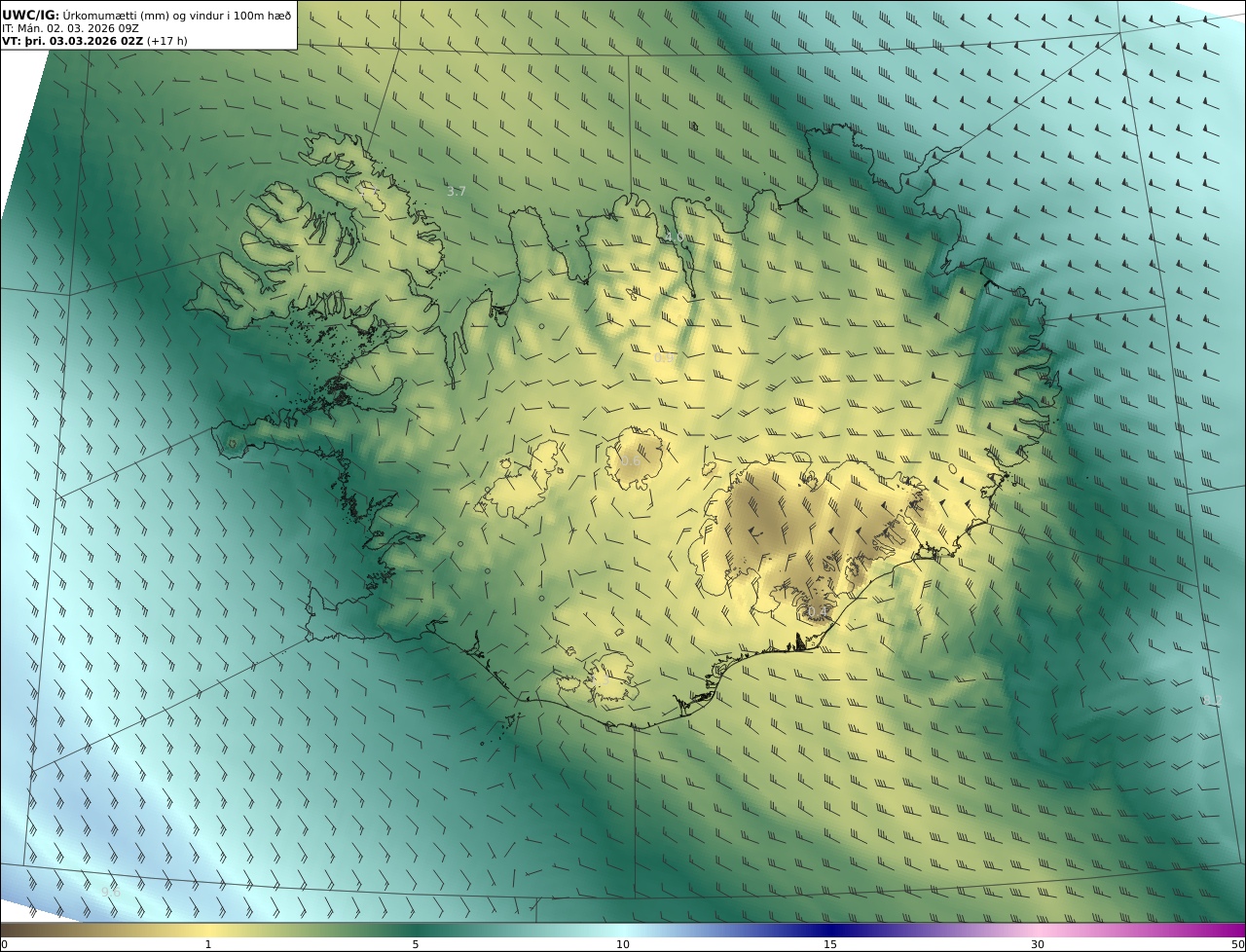Screen dimensions: 1246x952
Task: Pick the pink color above the 30 label
Action: [x=1038, y=931]
